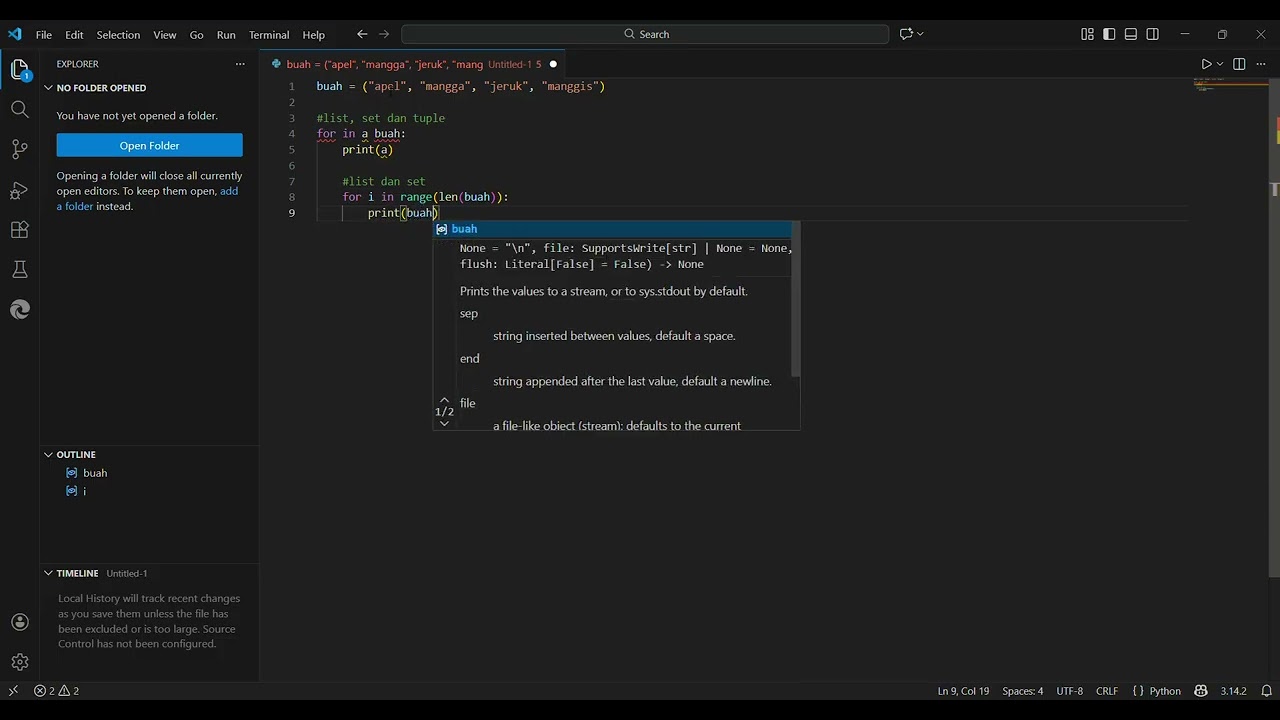Viewport: 1280px width, 720px height.
Task: Click Copilot status icon in status bar
Action: click(1201, 691)
